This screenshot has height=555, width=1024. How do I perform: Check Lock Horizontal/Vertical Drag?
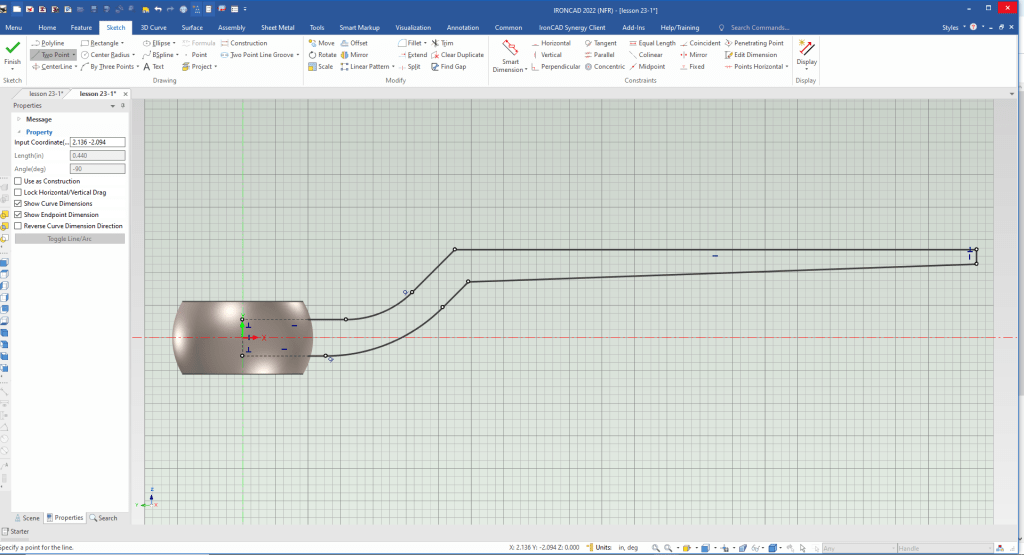18,192
